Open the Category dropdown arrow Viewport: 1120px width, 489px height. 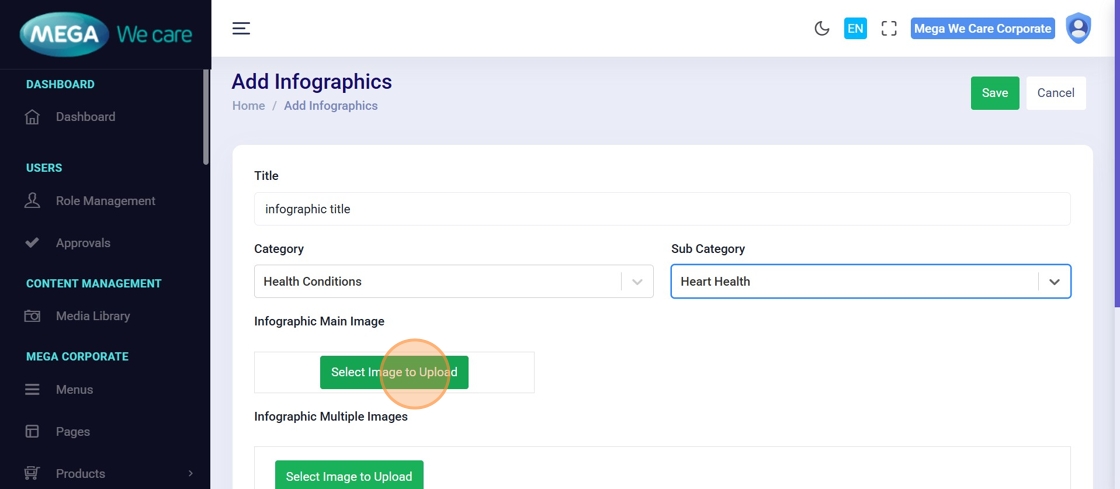tap(637, 282)
